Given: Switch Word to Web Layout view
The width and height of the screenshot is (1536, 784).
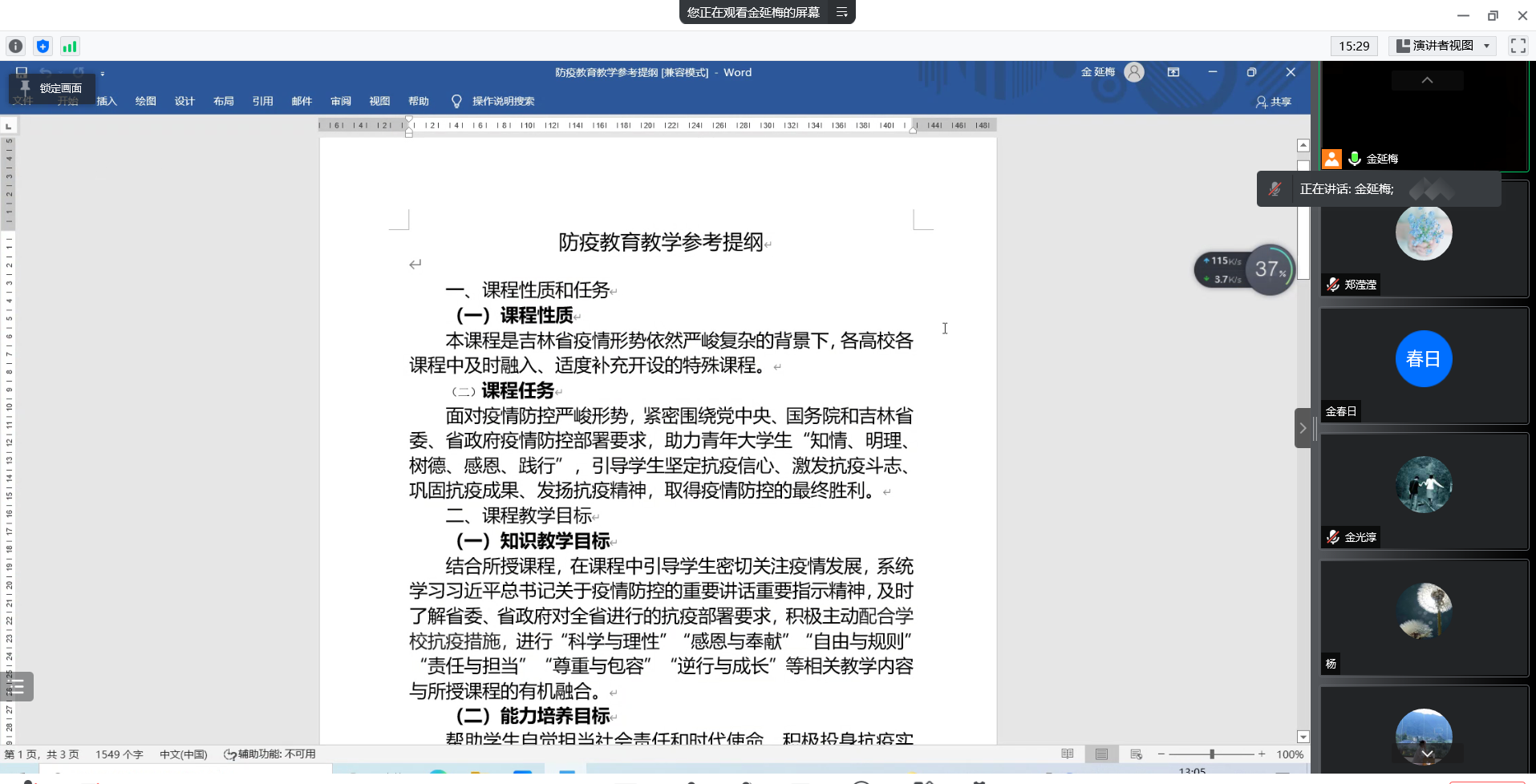Looking at the screenshot, I should pyautogui.click(x=1136, y=754).
